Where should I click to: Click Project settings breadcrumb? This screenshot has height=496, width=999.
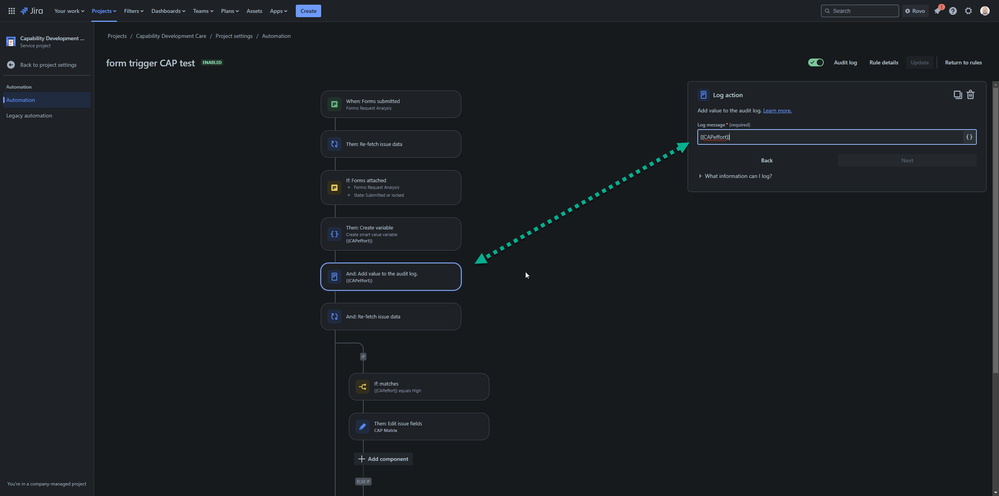234,36
